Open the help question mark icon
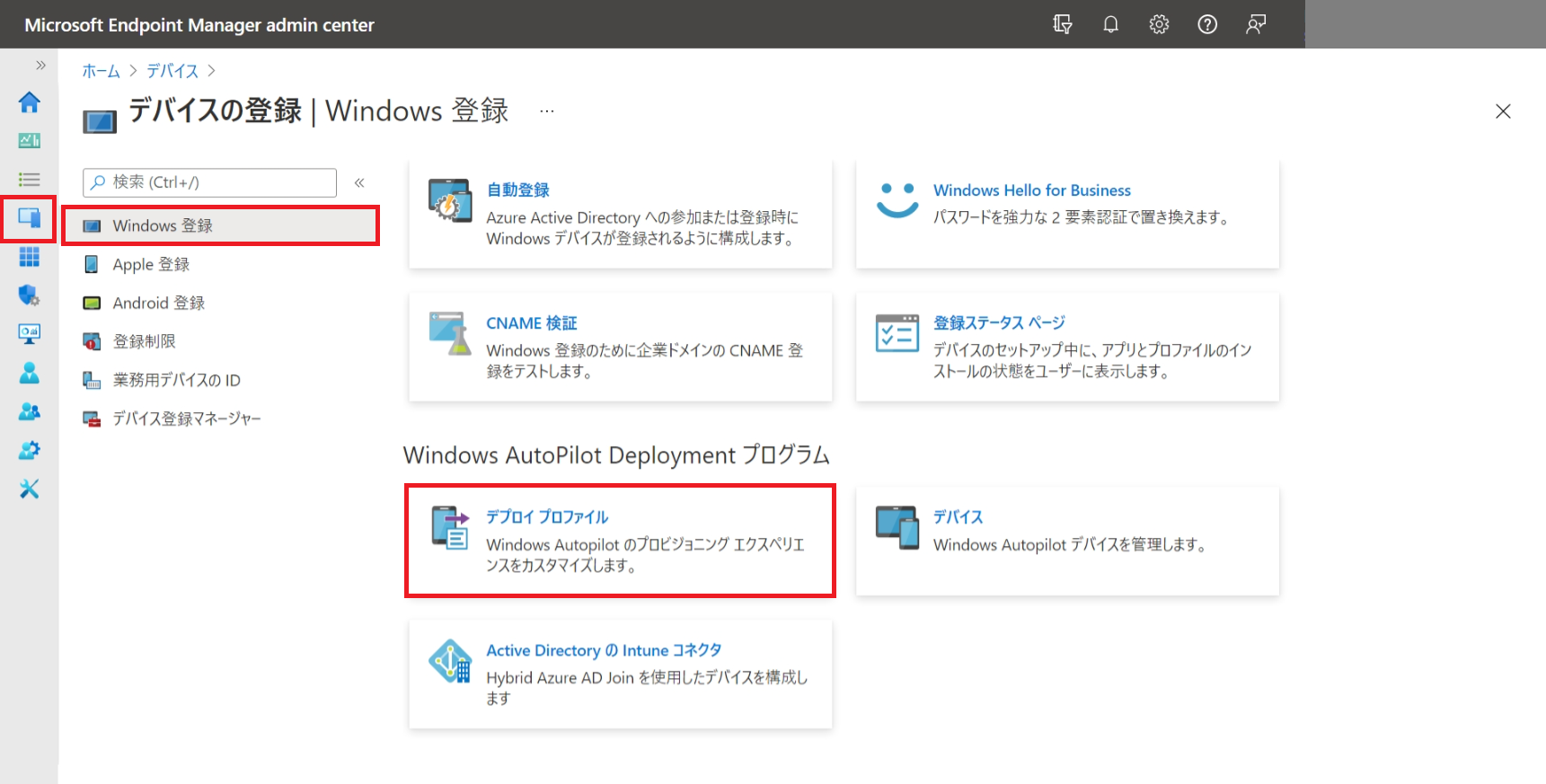 click(x=1207, y=24)
